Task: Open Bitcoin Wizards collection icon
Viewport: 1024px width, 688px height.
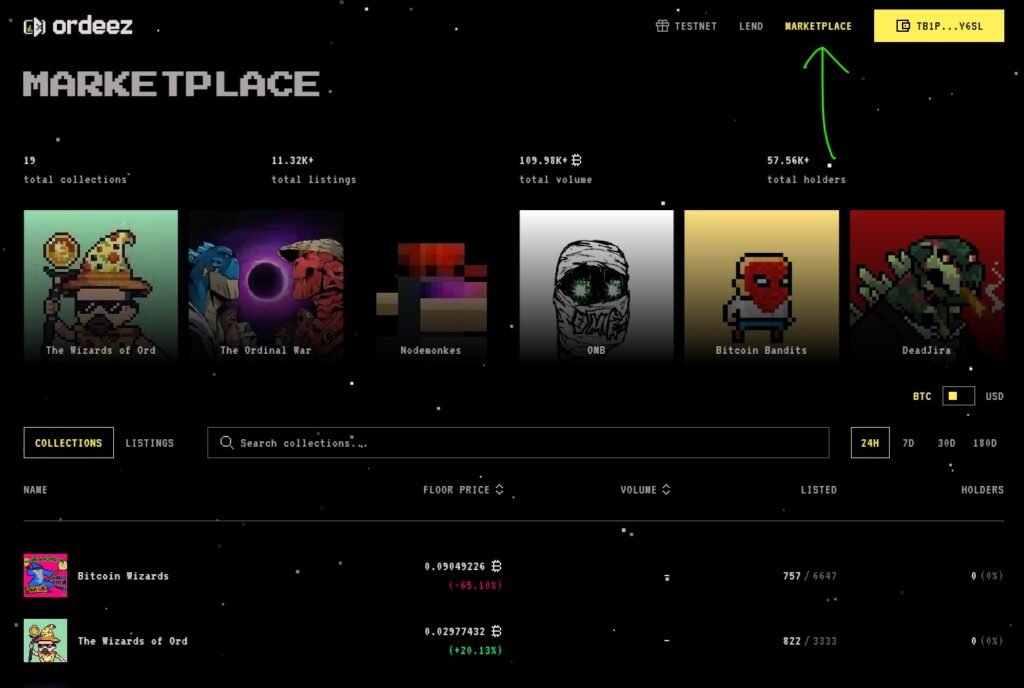Action: (45, 575)
